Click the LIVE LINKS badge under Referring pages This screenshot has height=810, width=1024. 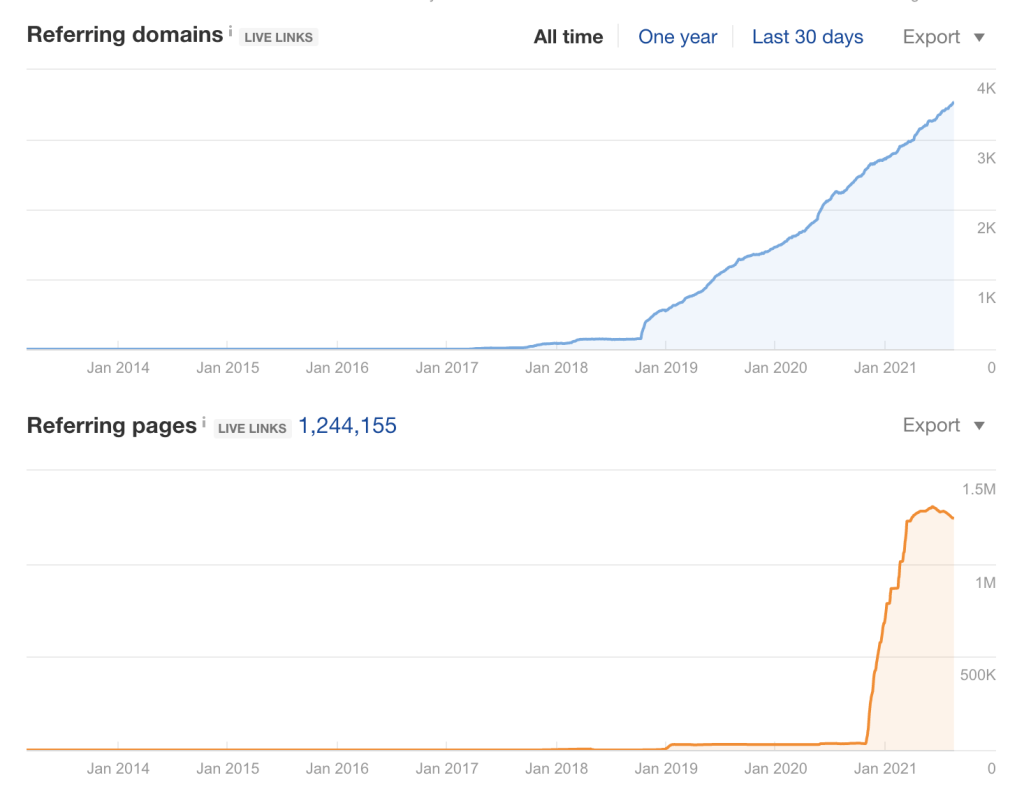pyautogui.click(x=252, y=428)
